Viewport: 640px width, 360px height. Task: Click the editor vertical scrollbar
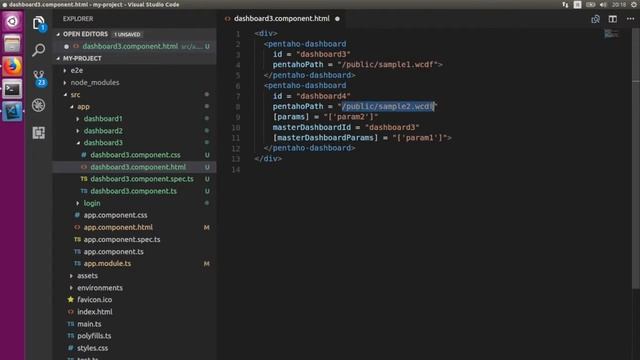[x=636, y=159]
